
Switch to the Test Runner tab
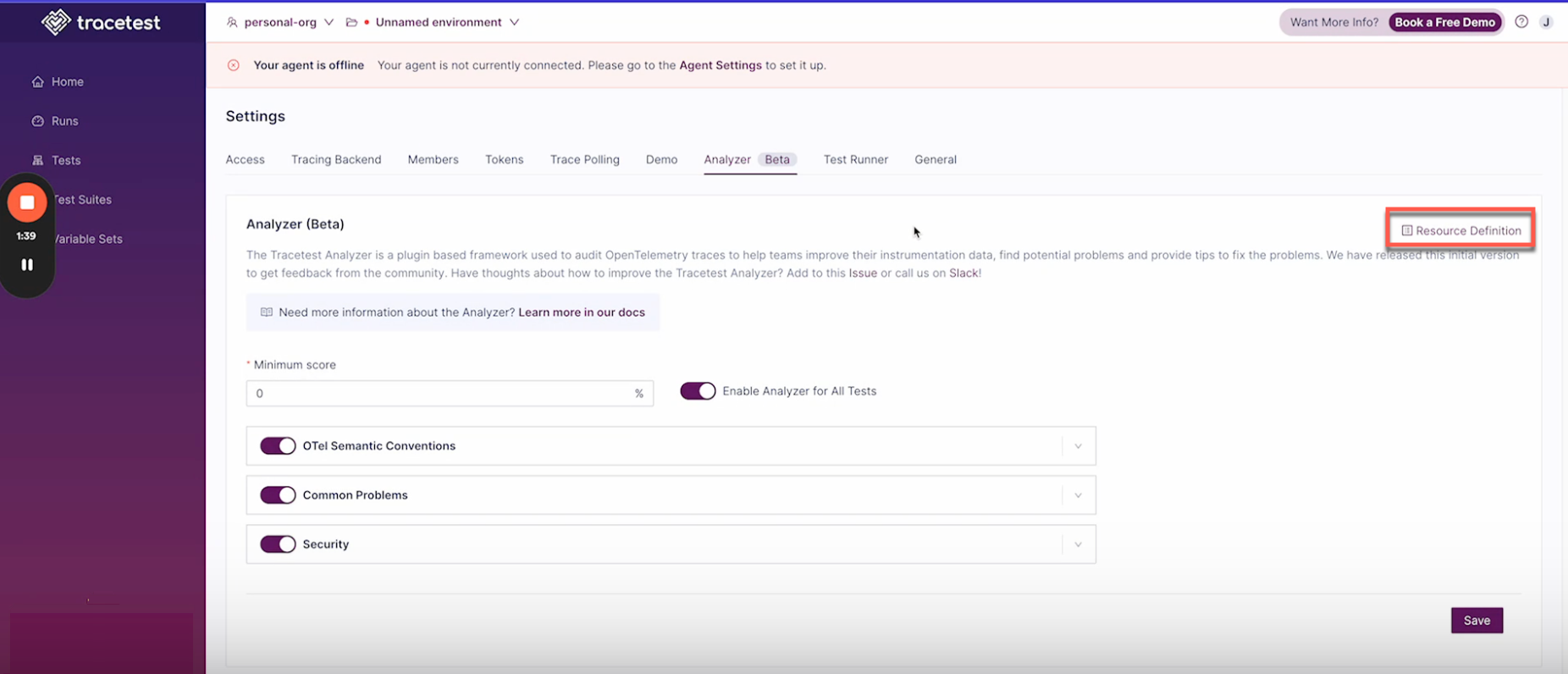coord(855,159)
